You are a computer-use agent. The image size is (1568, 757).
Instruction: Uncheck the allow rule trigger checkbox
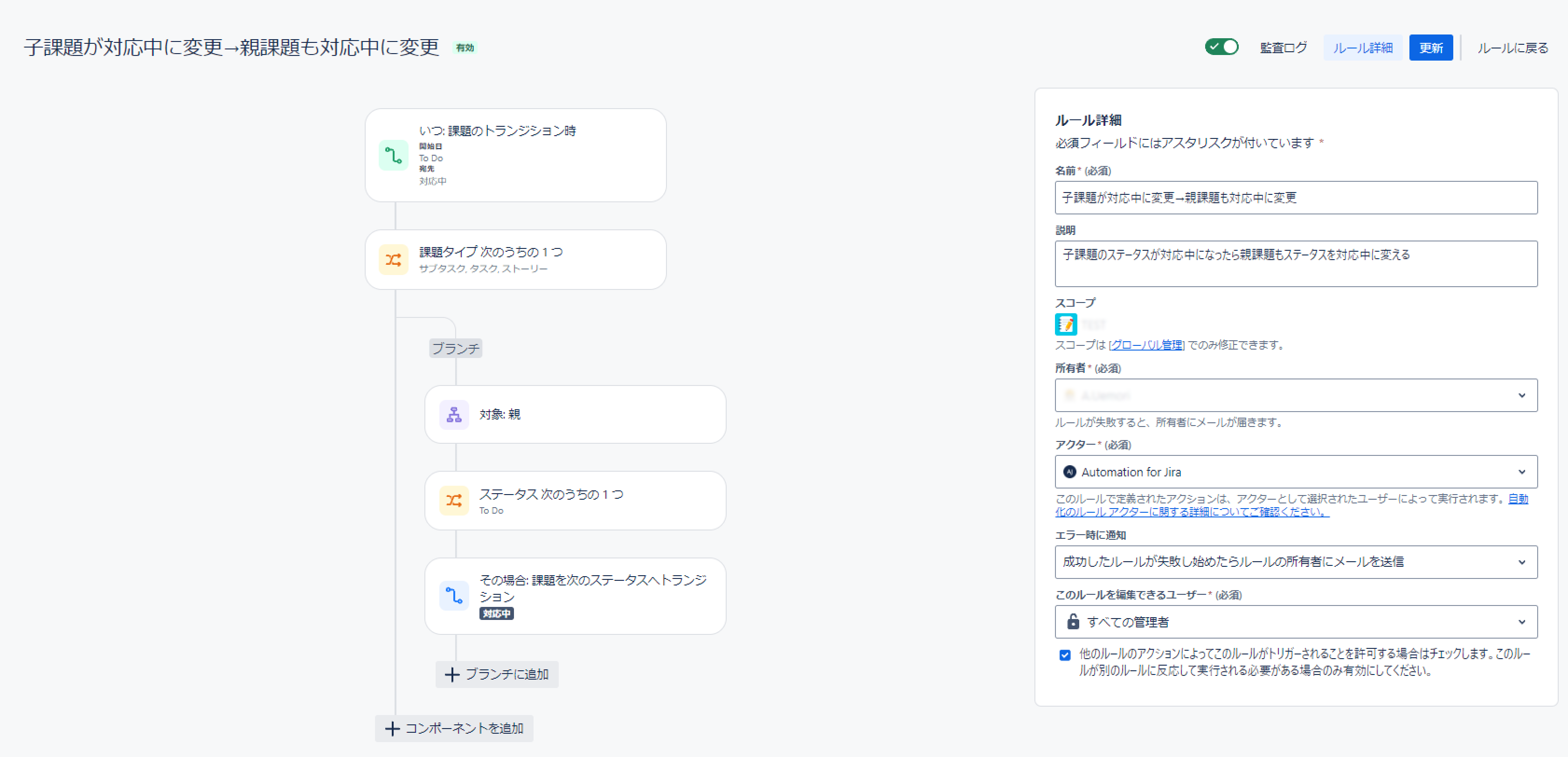point(1065,655)
